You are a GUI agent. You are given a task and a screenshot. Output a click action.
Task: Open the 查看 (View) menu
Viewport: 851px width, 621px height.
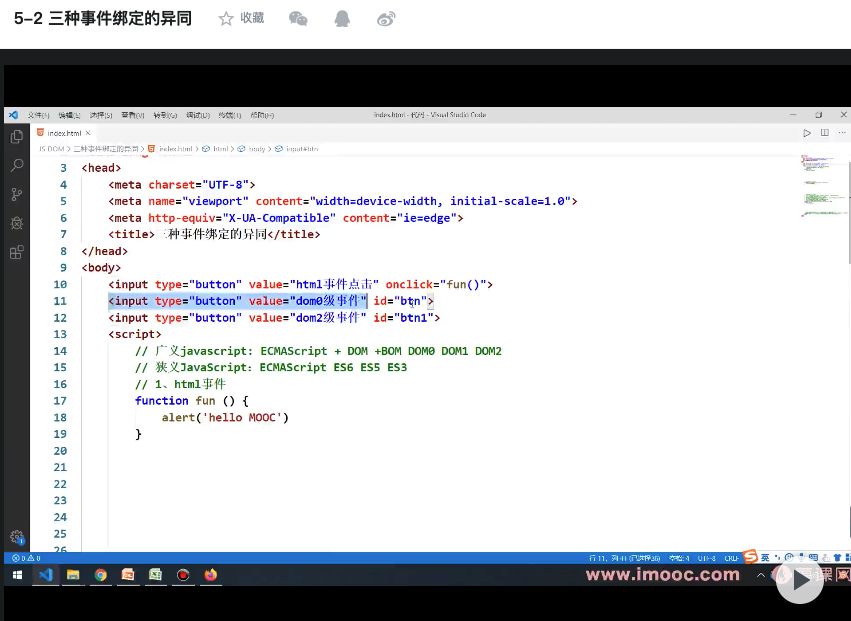pyautogui.click(x=132, y=115)
